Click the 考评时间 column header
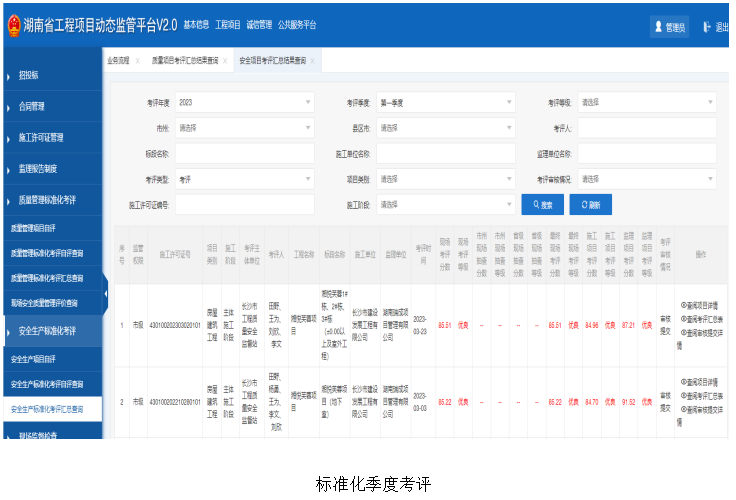 (423, 254)
